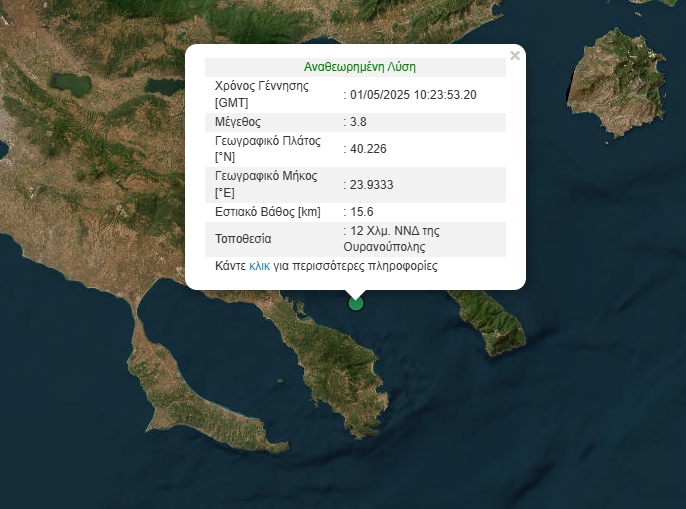Viewport: 686px width, 509px height.
Task: Click the 'Τοποθεσία' row label
Action: point(243,240)
